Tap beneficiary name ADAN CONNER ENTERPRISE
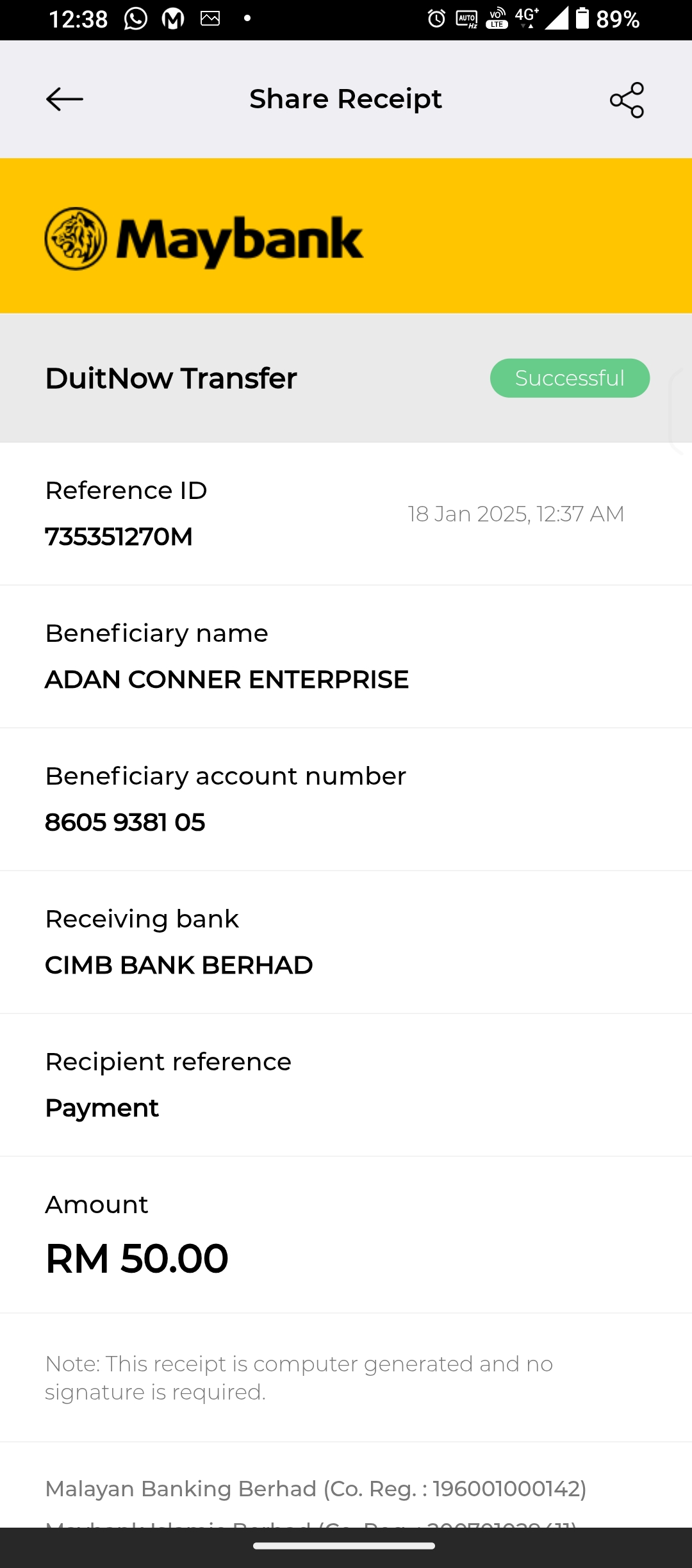 click(x=227, y=680)
